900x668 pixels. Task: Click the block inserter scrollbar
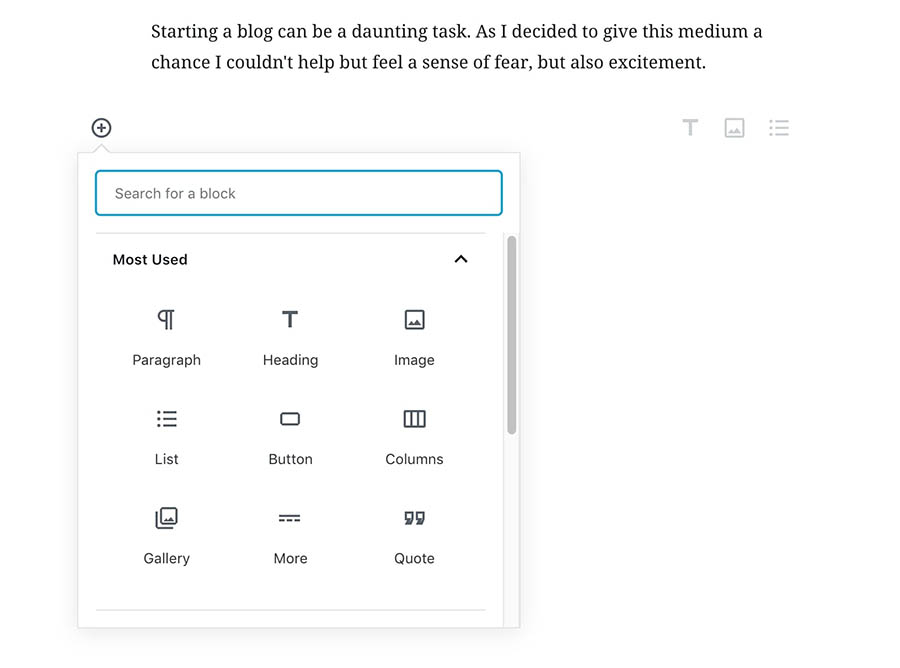pyautogui.click(x=511, y=335)
